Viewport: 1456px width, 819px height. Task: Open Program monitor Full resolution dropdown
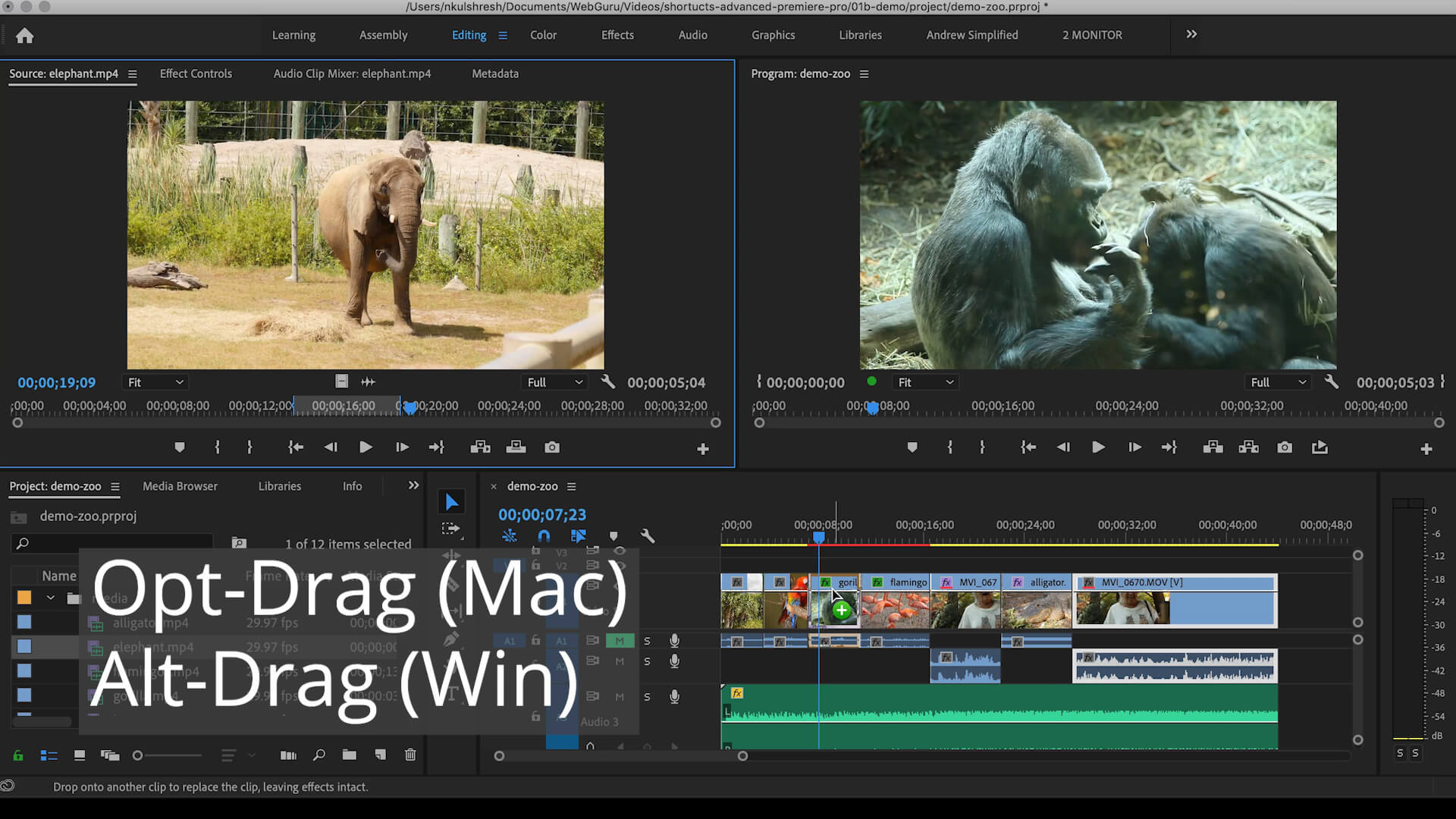coord(1279,382)
